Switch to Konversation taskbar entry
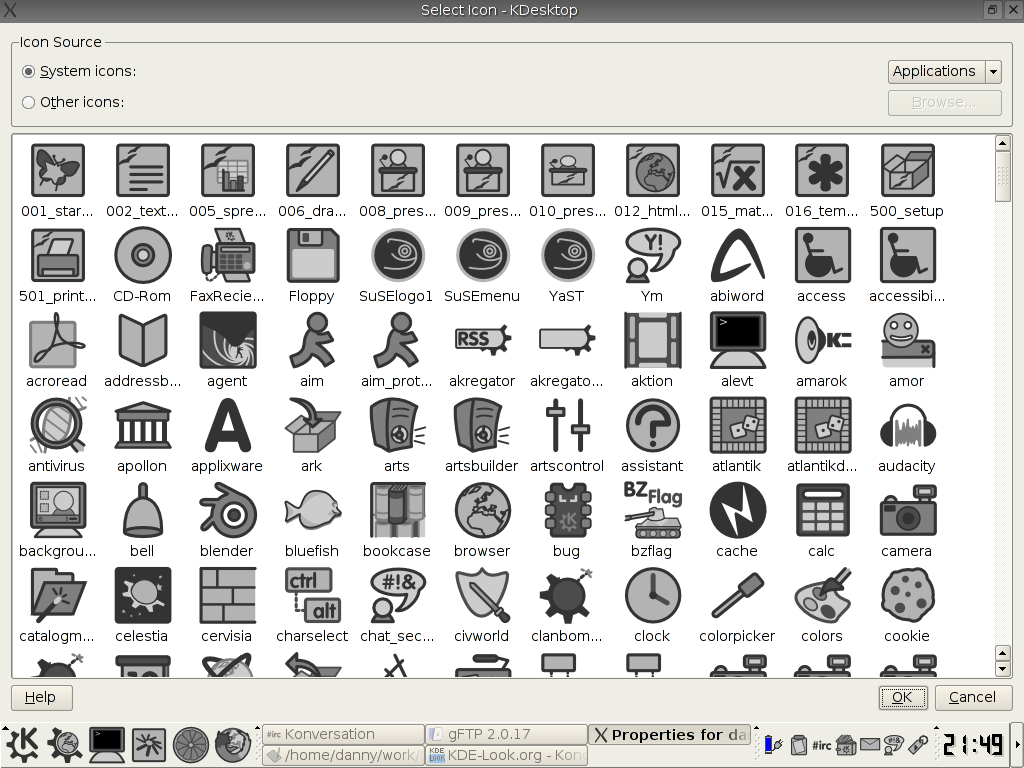This screenshot has width=1024, height=768. click(343, 735)
